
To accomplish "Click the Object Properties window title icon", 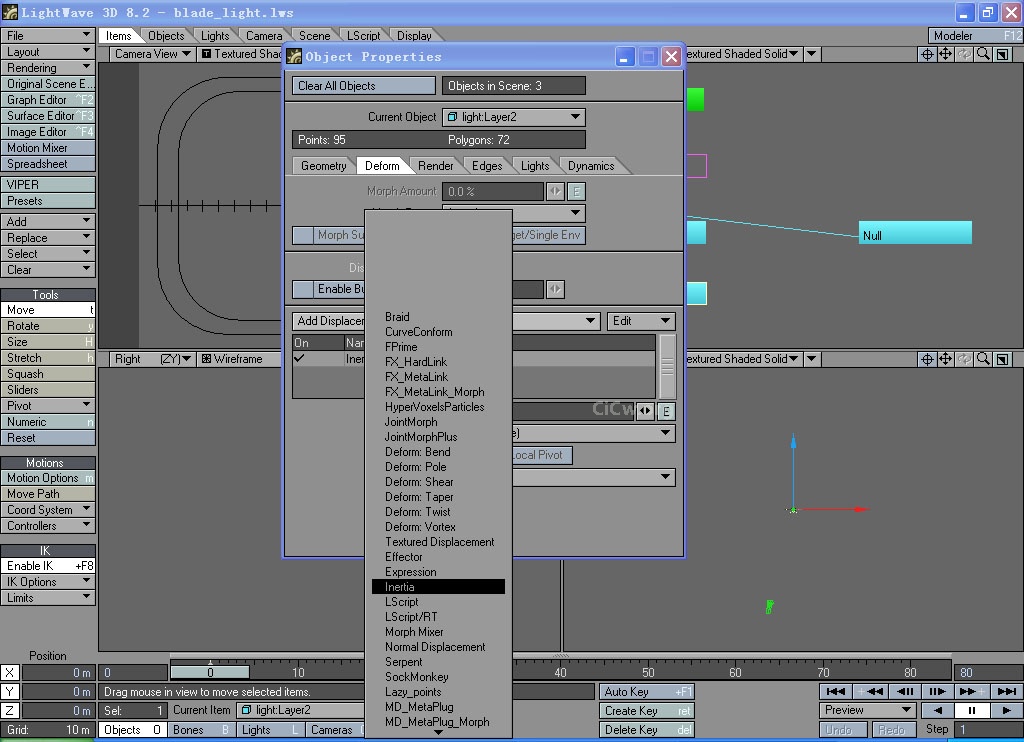I will pos(295,57).
